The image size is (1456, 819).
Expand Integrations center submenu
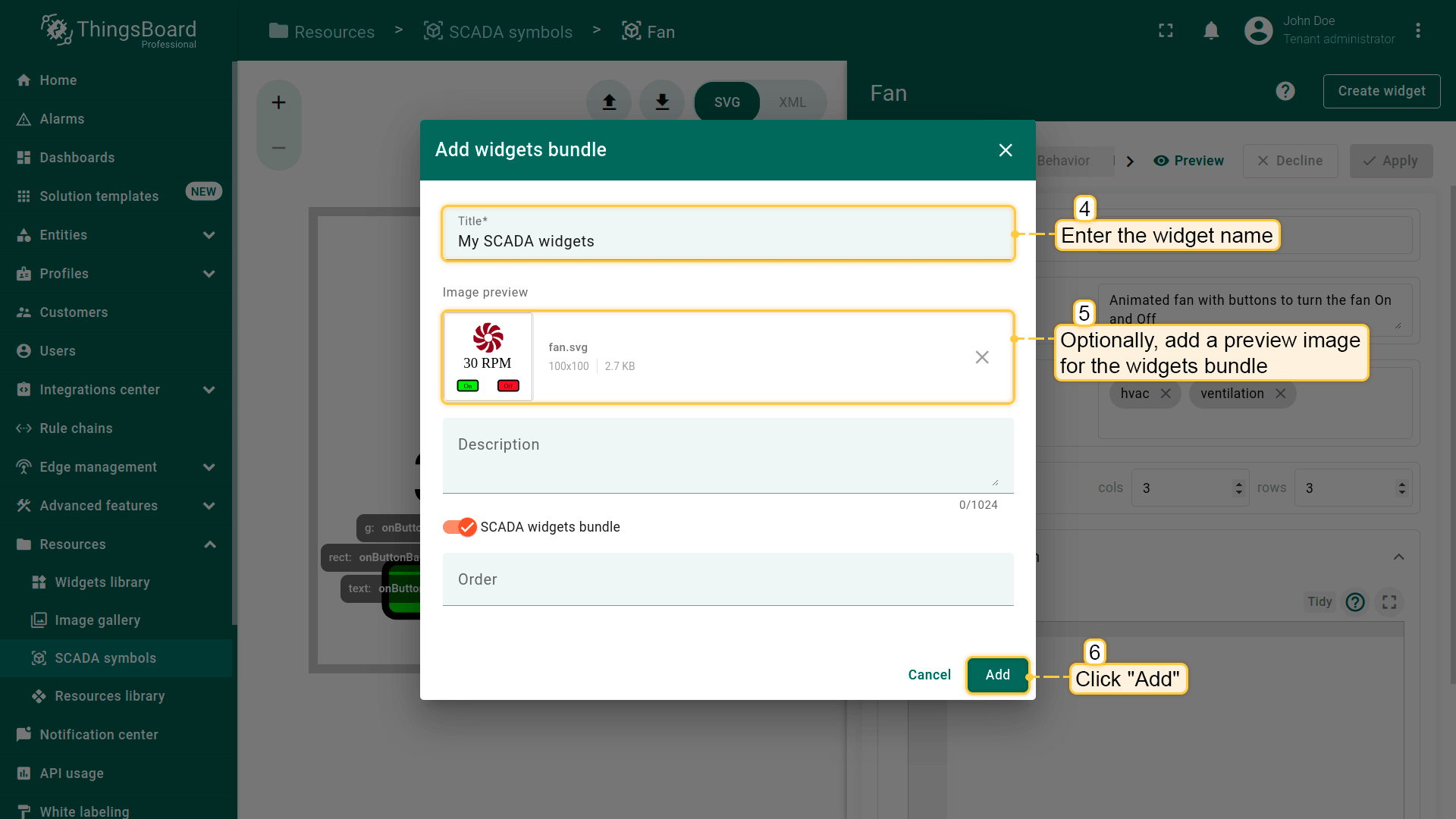click(209, 390)
